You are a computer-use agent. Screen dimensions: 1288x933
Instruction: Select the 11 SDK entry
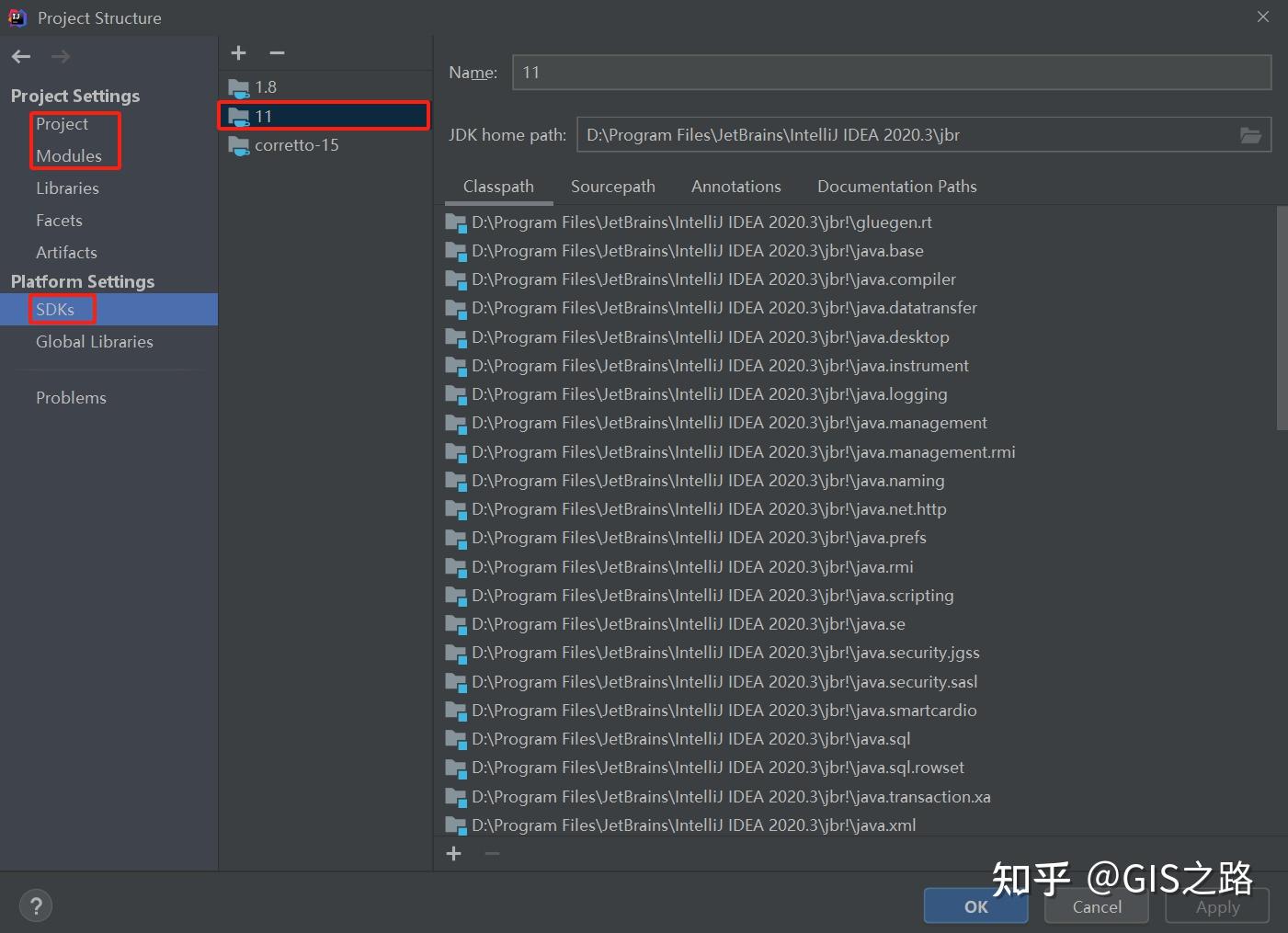coord(325,116)
